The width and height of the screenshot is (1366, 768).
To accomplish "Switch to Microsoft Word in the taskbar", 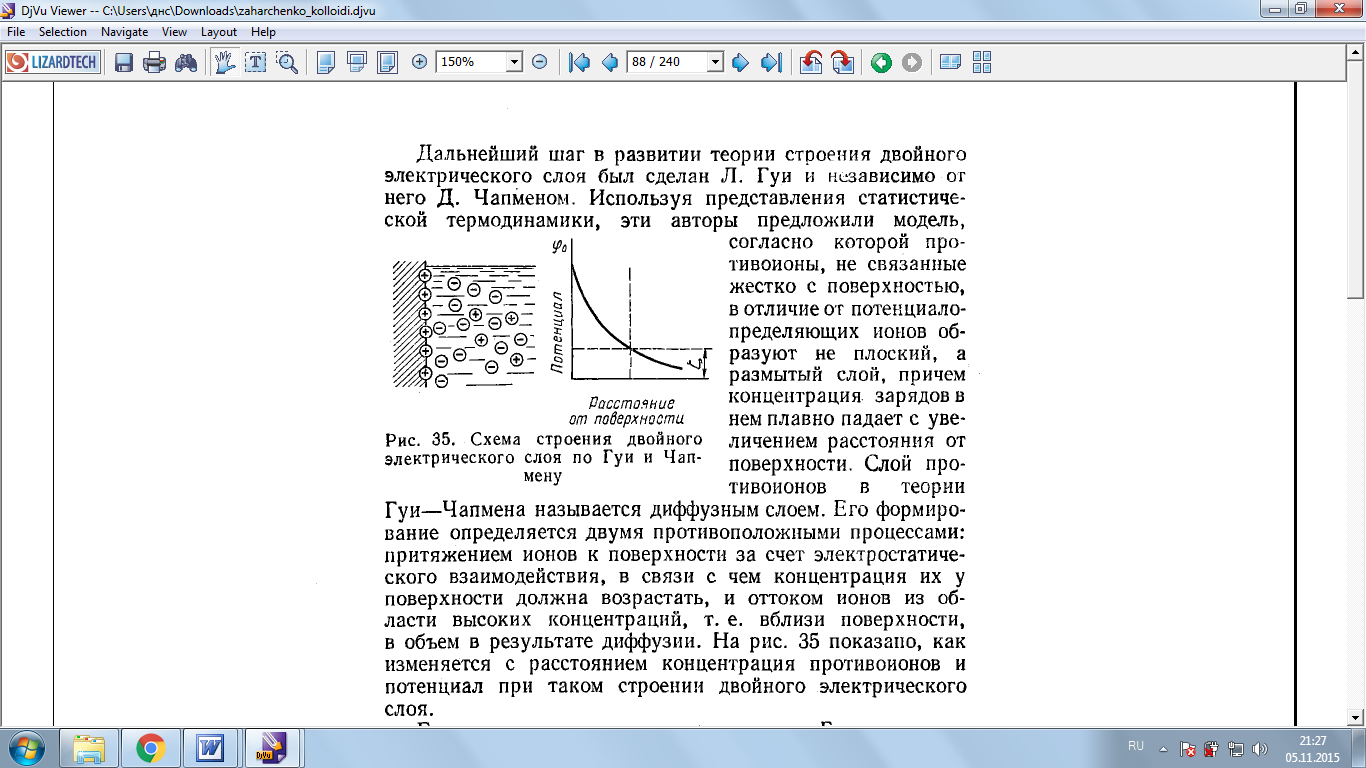I will click(212, 747).
